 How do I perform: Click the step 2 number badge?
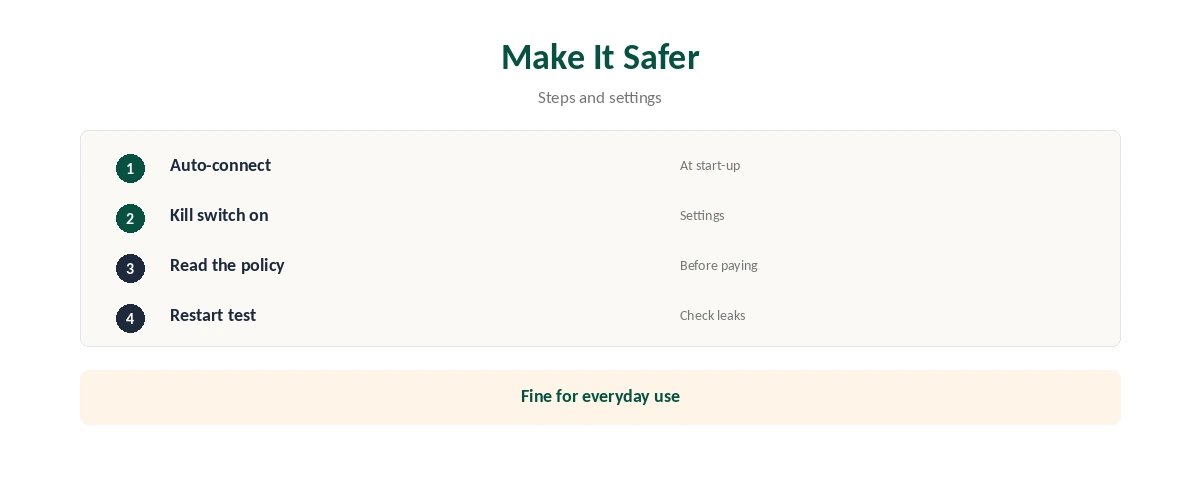coord(130,218)
